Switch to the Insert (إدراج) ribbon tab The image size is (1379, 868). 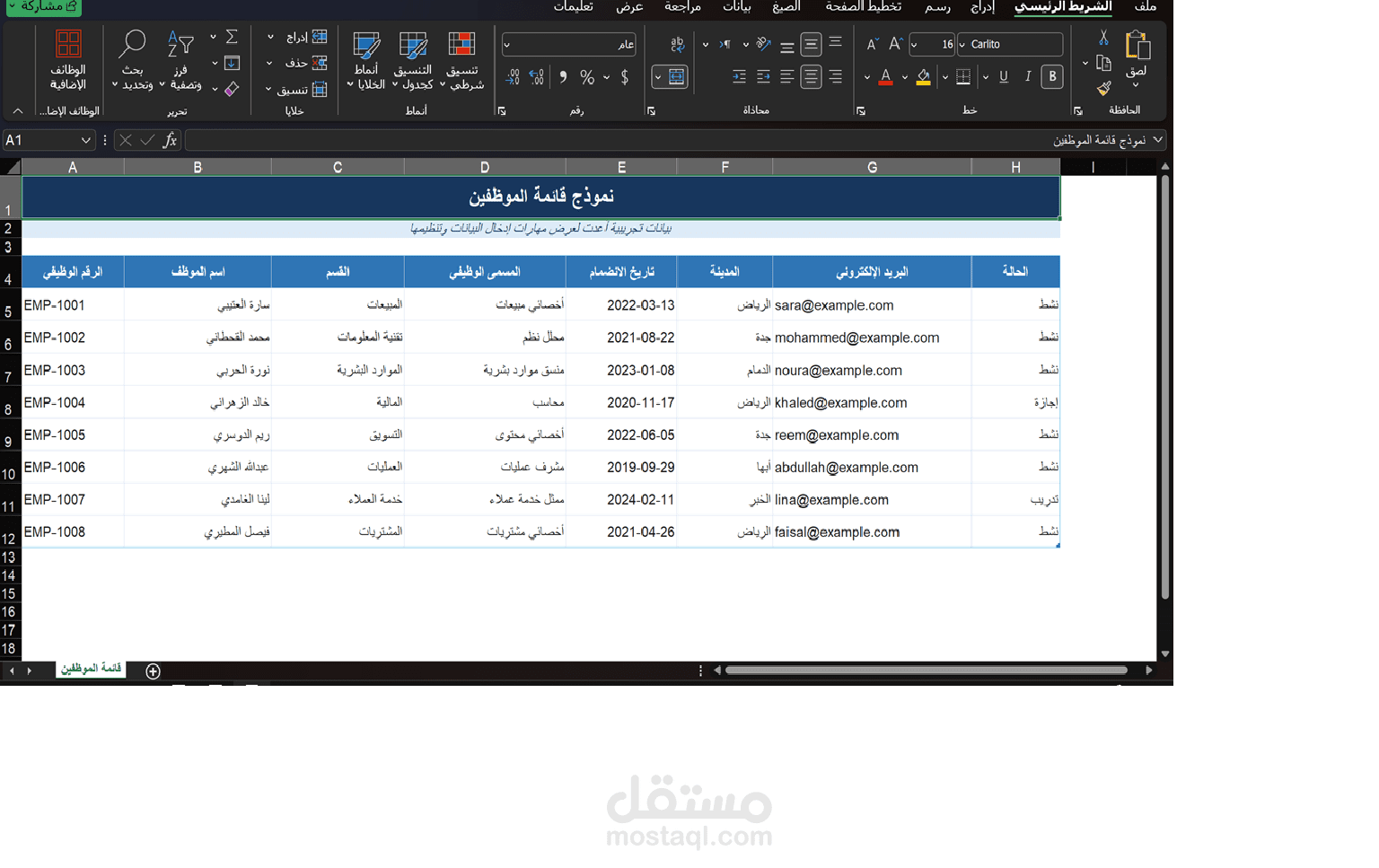point(982,7)
